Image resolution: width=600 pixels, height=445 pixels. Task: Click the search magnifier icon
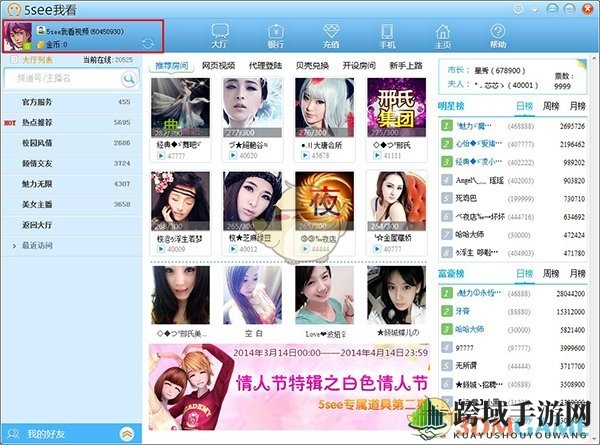(x=129, y=79)
